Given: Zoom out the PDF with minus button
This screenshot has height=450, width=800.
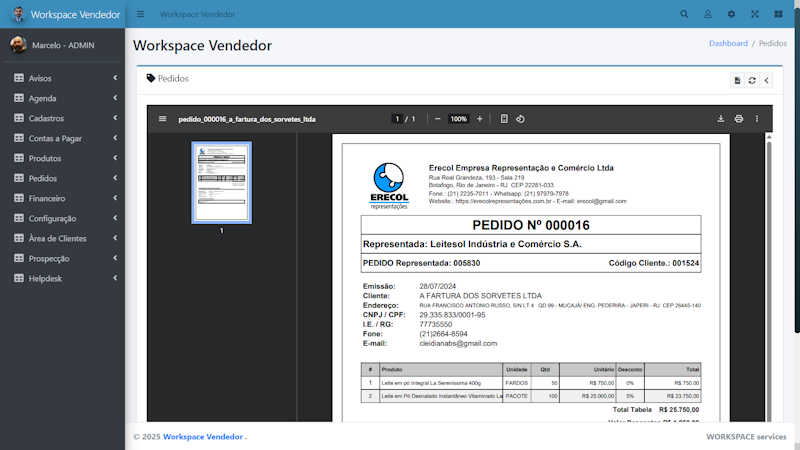Looking at the screenshot, I should tap(437, 119).
